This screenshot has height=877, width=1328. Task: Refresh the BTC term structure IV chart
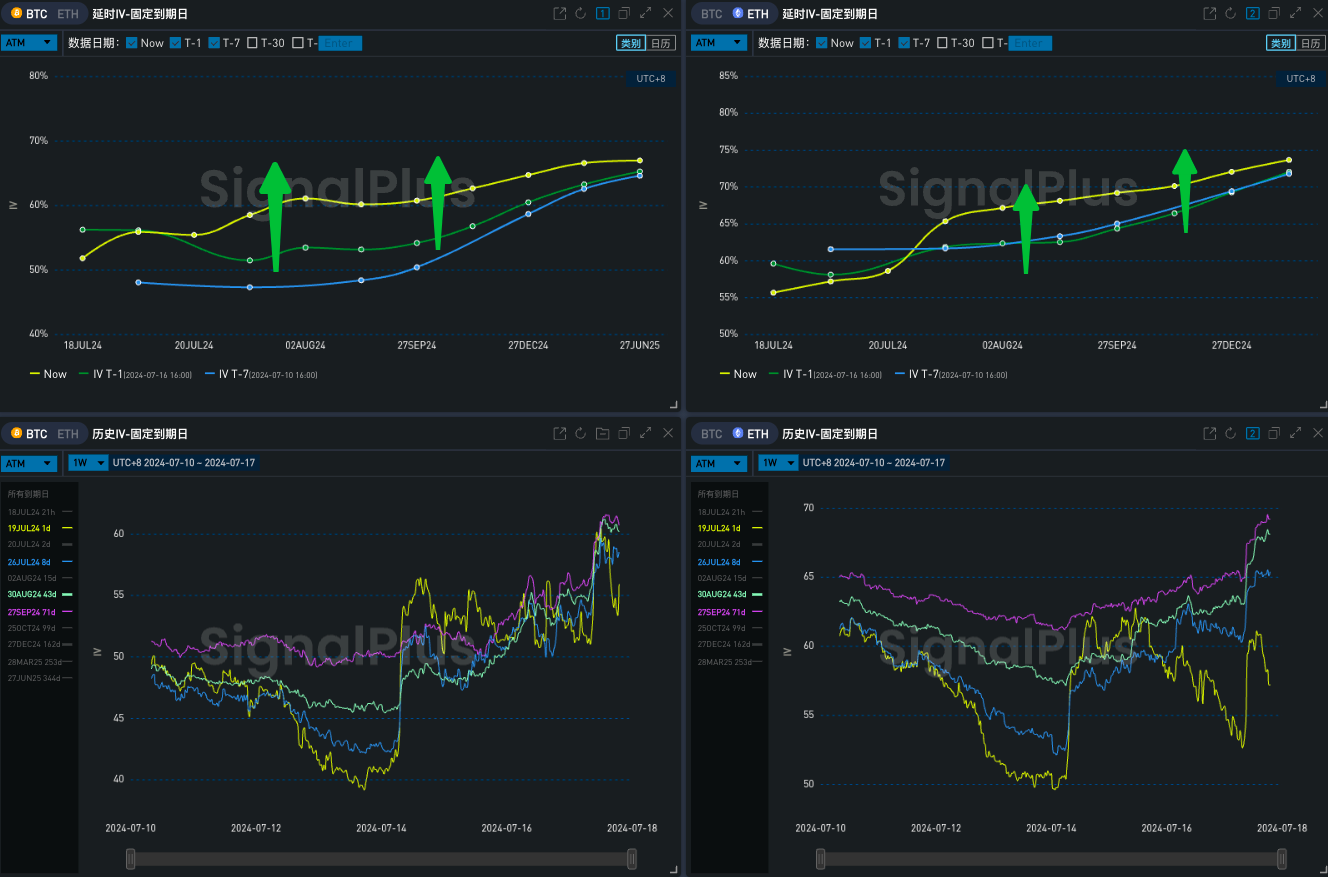(x=581, y=14)
